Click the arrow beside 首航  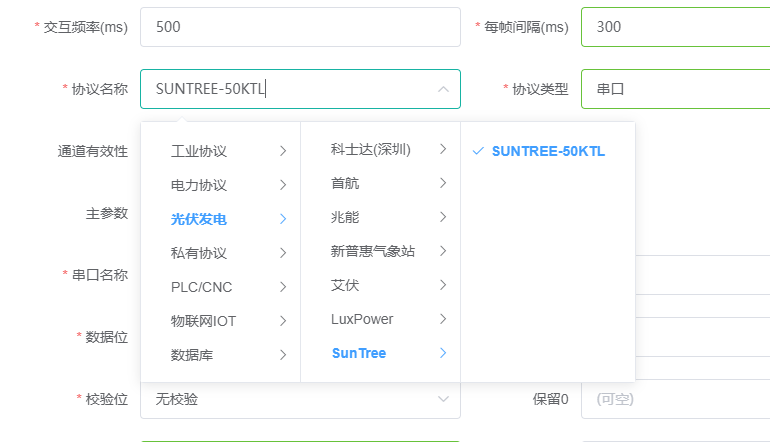click(x=443, y=183)
